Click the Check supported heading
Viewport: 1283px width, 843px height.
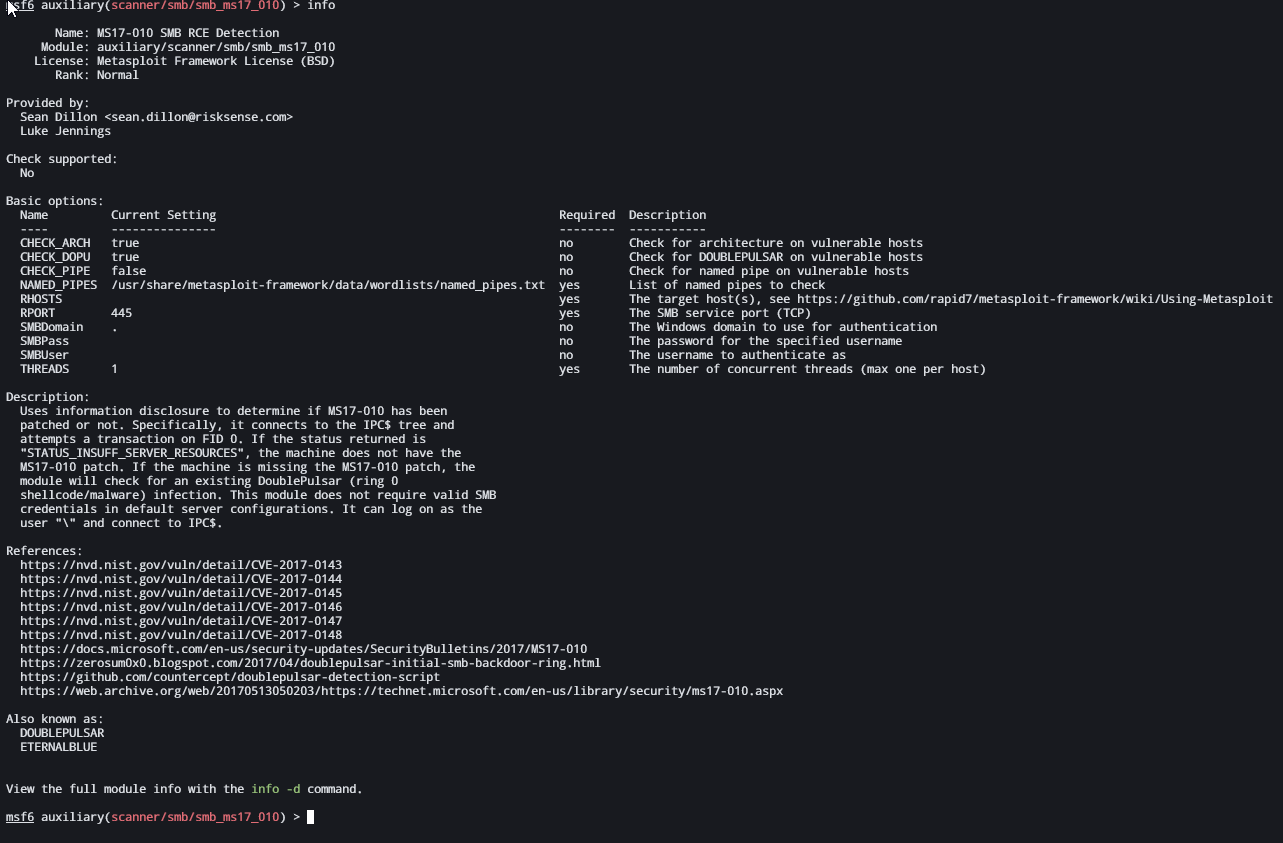click(x=62, y=159)
